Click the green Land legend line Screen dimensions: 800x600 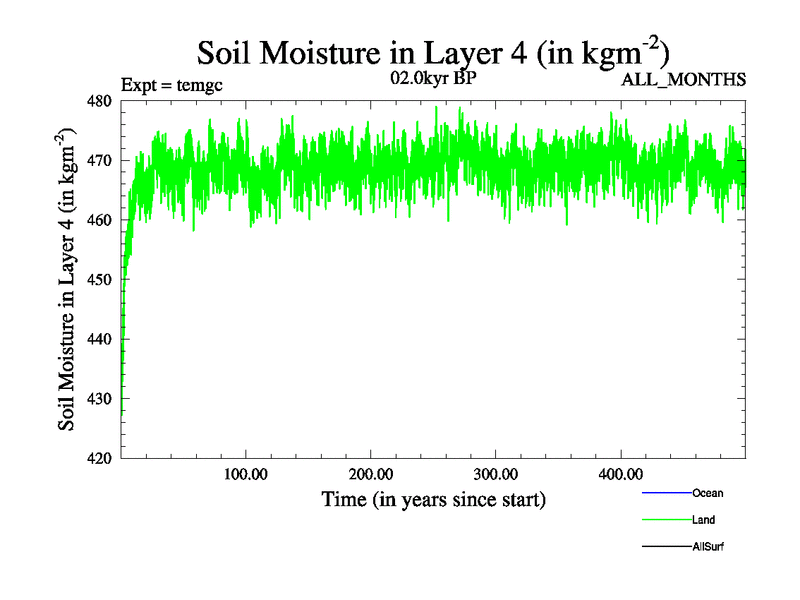[x=665, y=520]
